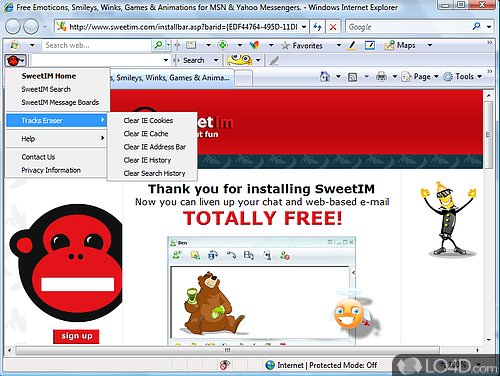Click the Refresh page button
Screen dimensions: 500x376
pos(317,27)
